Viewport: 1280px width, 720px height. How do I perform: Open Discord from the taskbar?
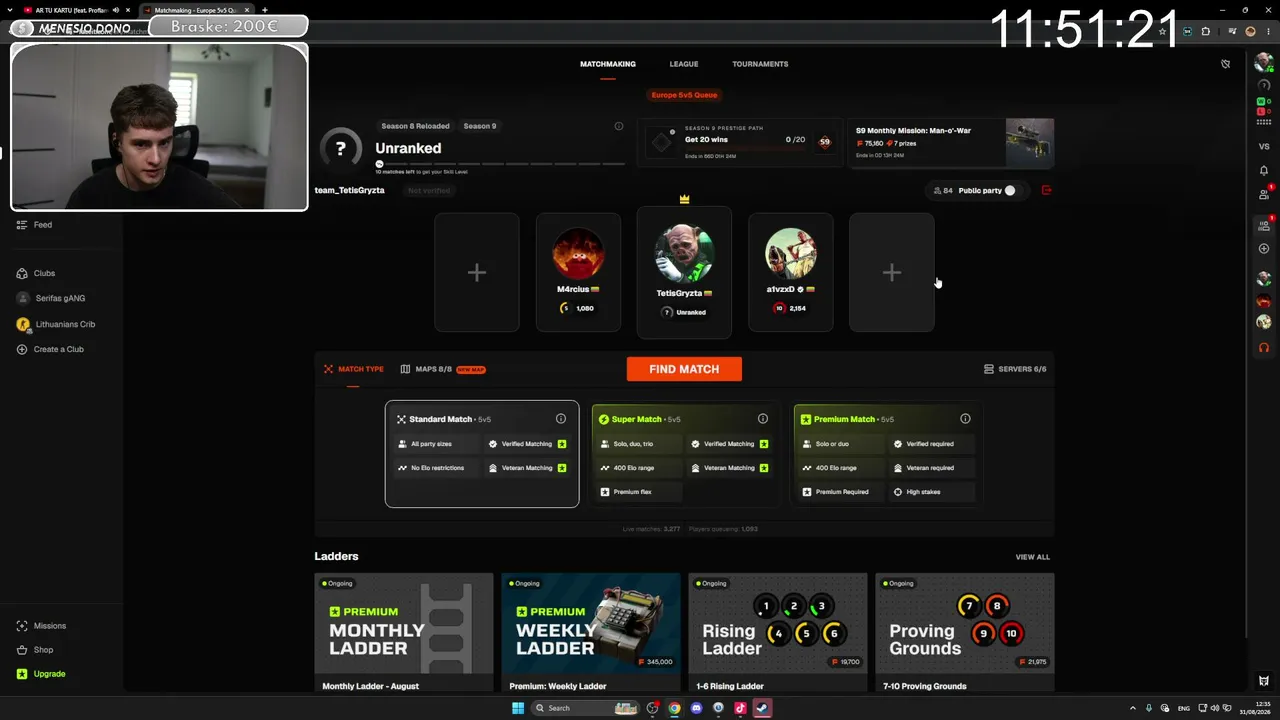696,708
